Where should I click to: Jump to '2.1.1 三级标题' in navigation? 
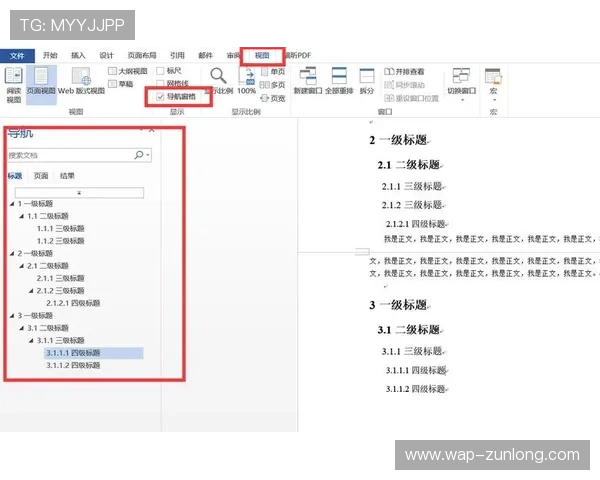coord(60,278)
